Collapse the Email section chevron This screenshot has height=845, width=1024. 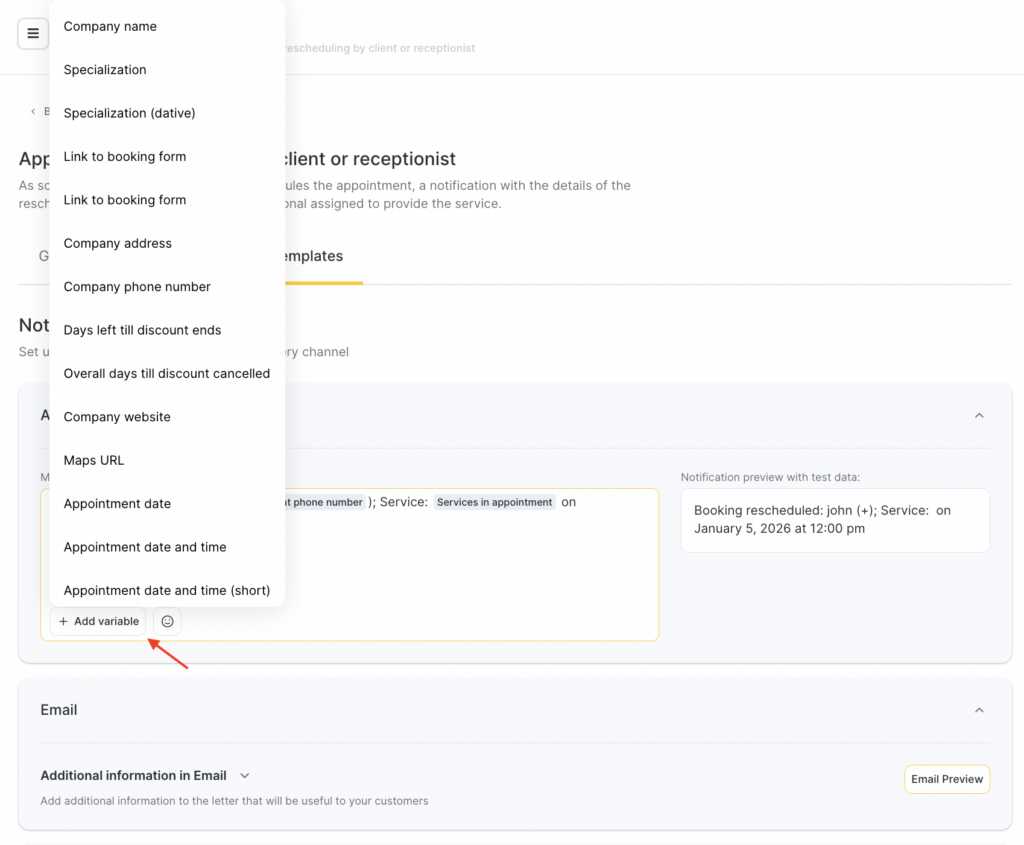click(979, 710)
